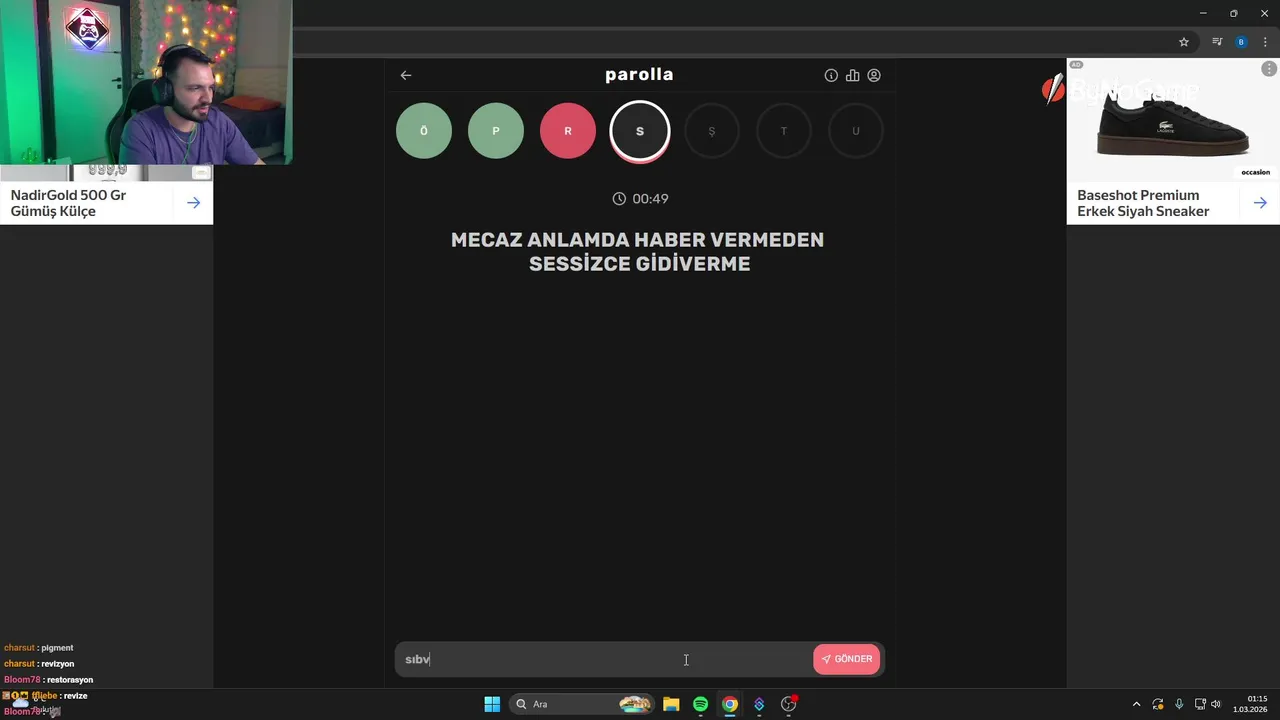The image size is (1280, 720).
Task: Open the blue diamond taskbar app
Action: (x=759, y=704)
